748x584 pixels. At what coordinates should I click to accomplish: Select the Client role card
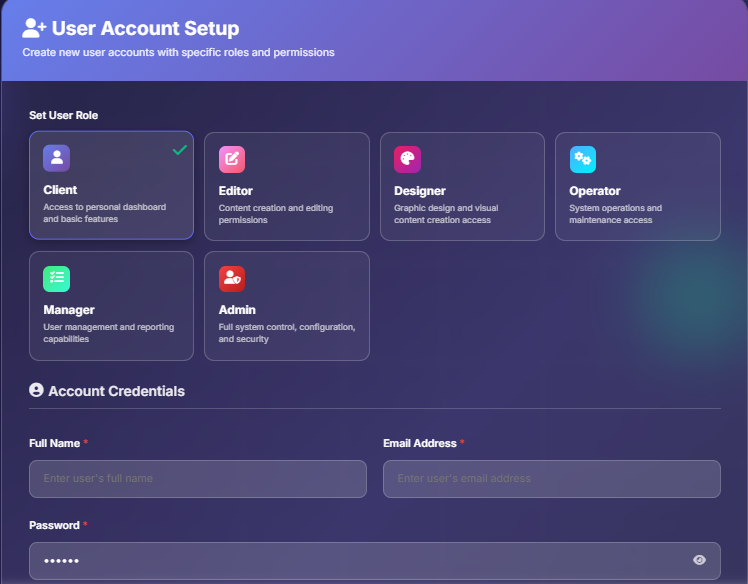(x=111, y=185)
